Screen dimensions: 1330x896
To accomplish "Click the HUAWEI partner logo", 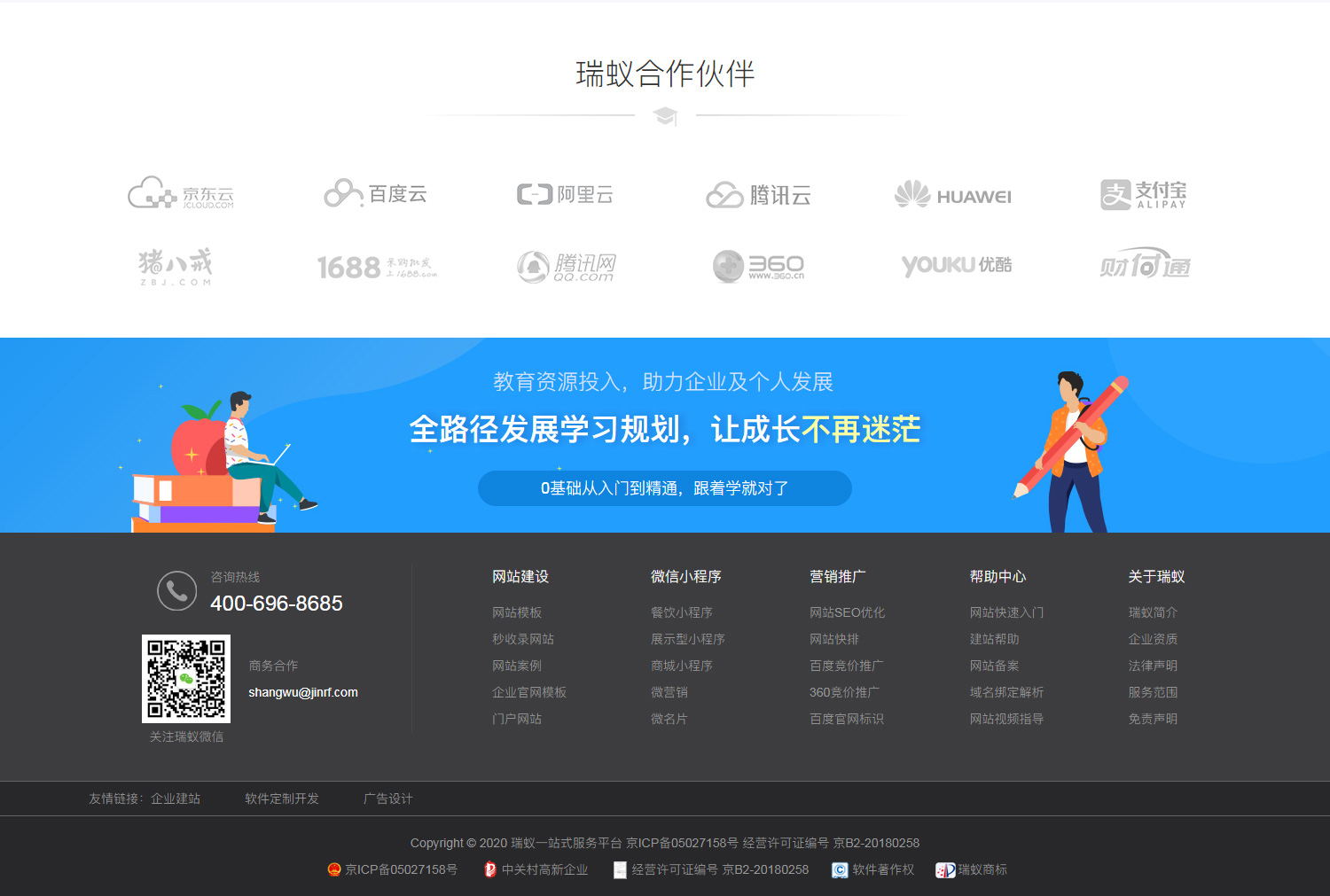I will point(952,195).
